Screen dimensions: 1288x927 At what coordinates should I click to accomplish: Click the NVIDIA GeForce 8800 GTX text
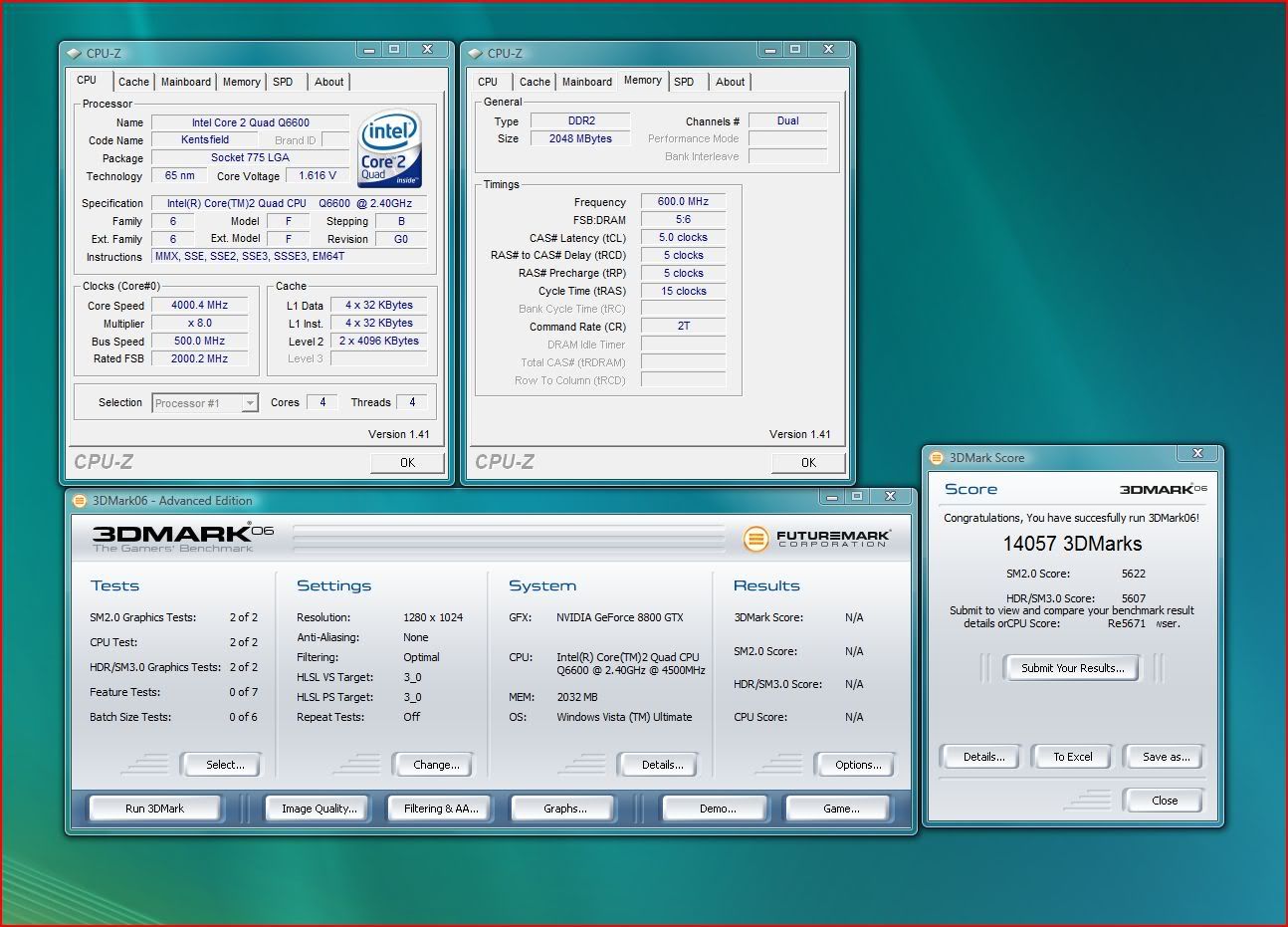[x=619, y=617]
